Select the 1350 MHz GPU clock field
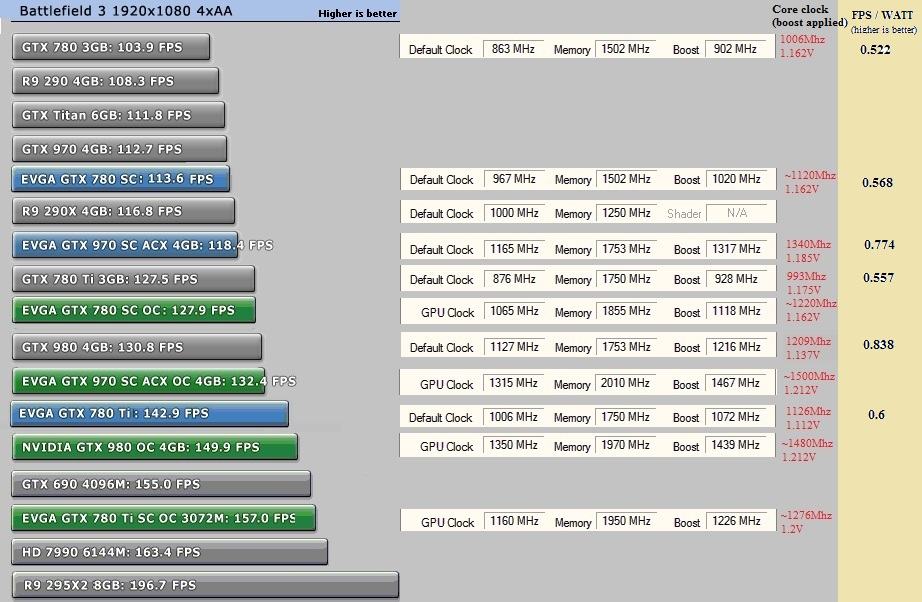This screenshot has width=922, height=602. tap(513, 446)
